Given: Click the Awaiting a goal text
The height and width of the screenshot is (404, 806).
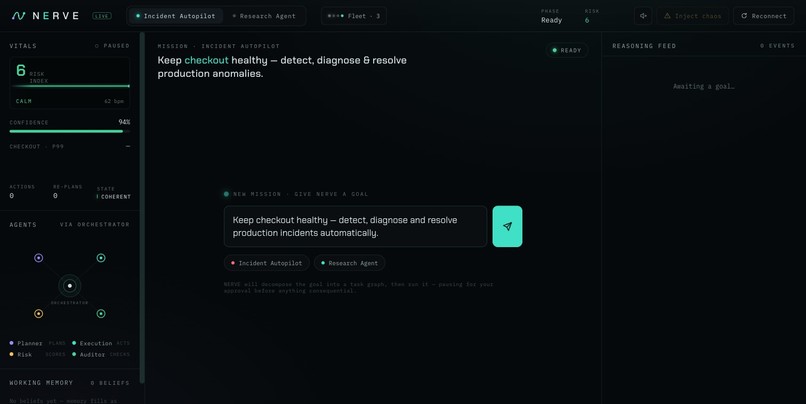Looking at the screenshot, I should [704, 86].
